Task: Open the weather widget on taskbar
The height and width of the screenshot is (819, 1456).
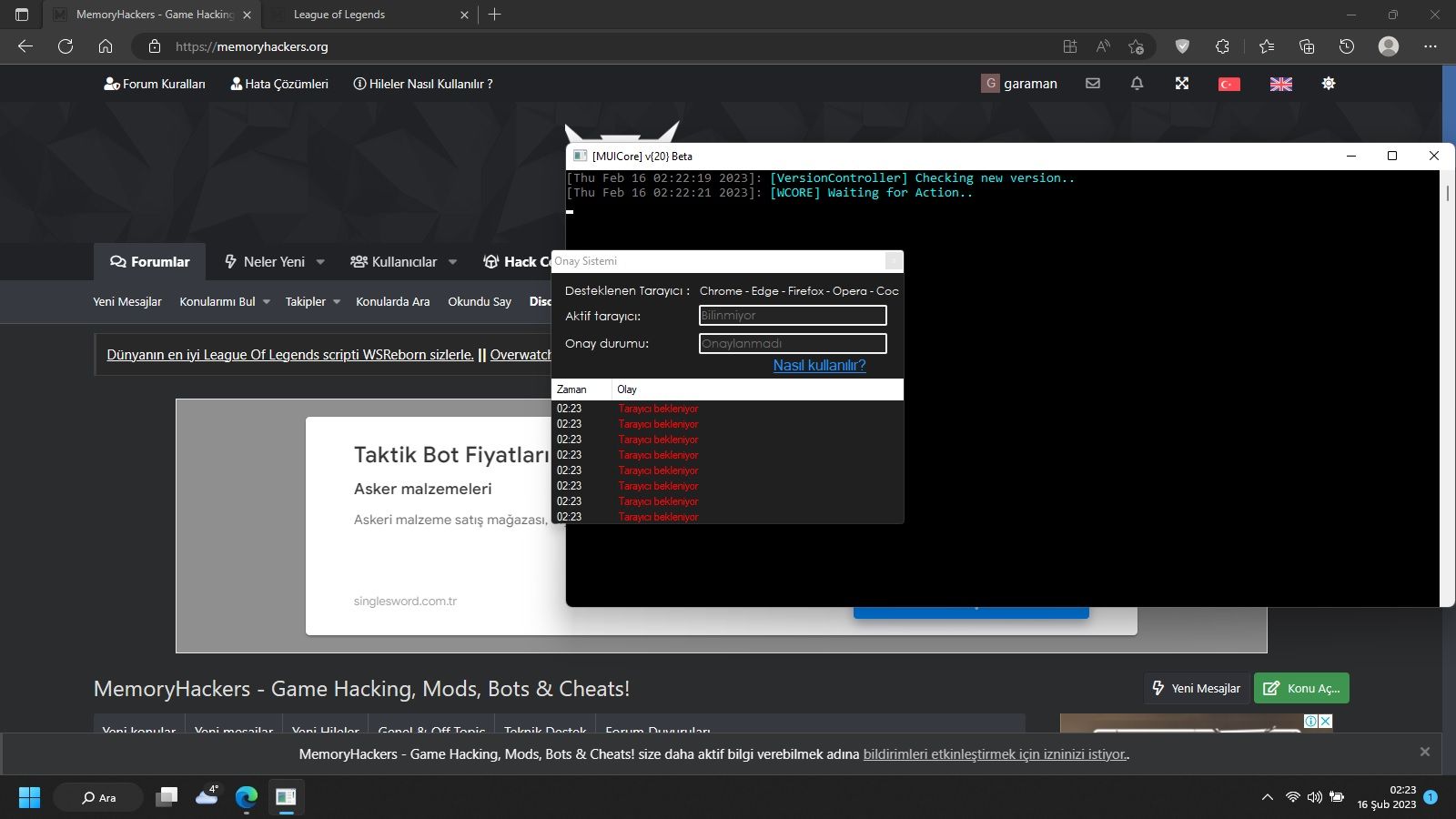Action: click(207, 797)
